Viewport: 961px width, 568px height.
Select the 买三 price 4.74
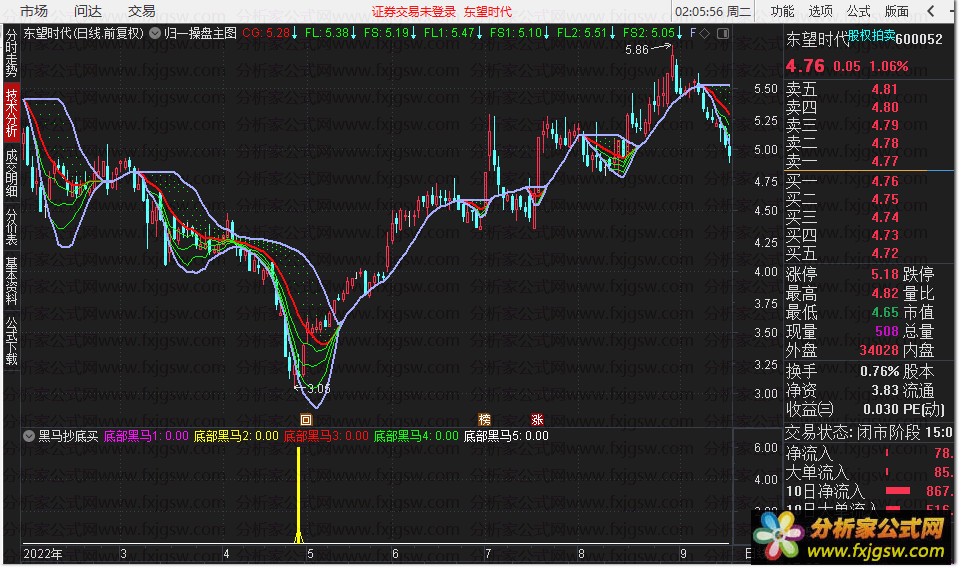tap(884, 217)
